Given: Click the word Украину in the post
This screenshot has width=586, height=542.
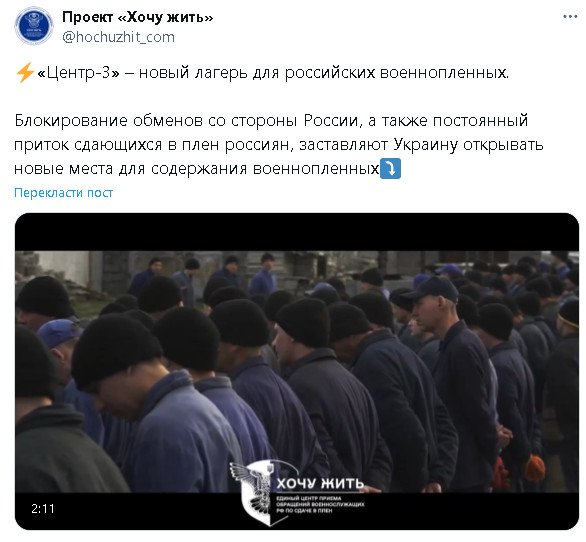Looking at the screenshot, I should click(x=425, y=145).
